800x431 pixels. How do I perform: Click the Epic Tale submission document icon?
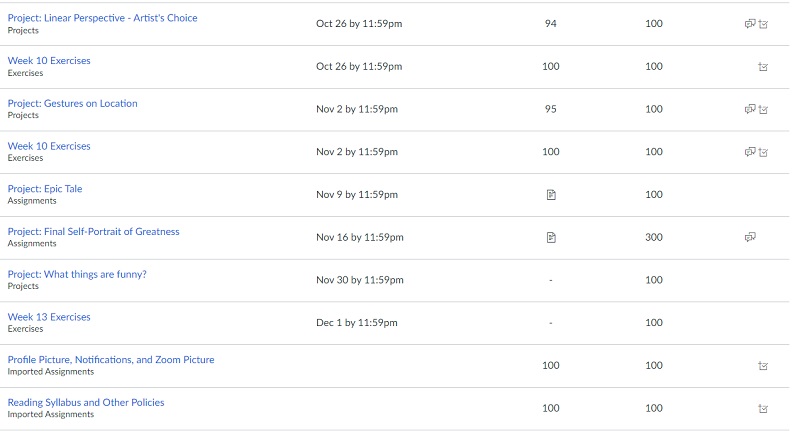(x=551, y=195)
